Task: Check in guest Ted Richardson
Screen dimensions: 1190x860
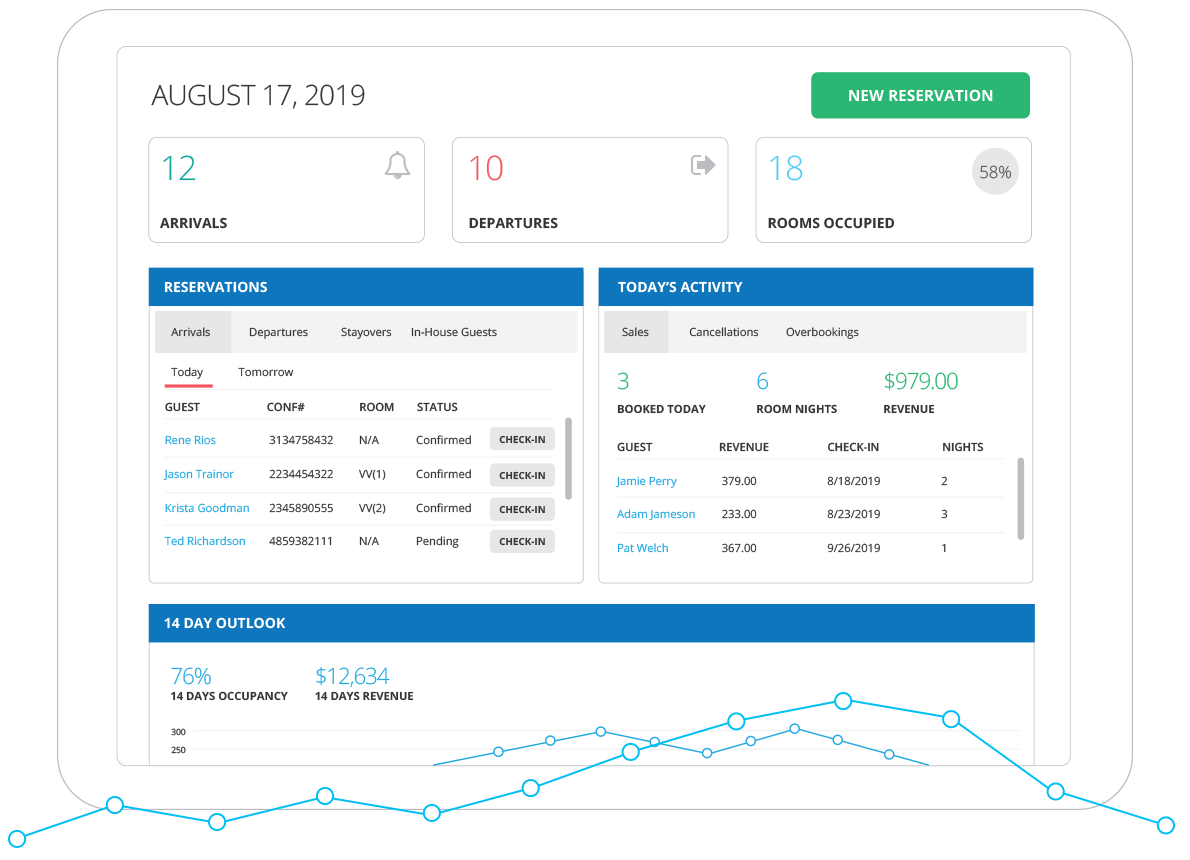Action: click(521, 541)
